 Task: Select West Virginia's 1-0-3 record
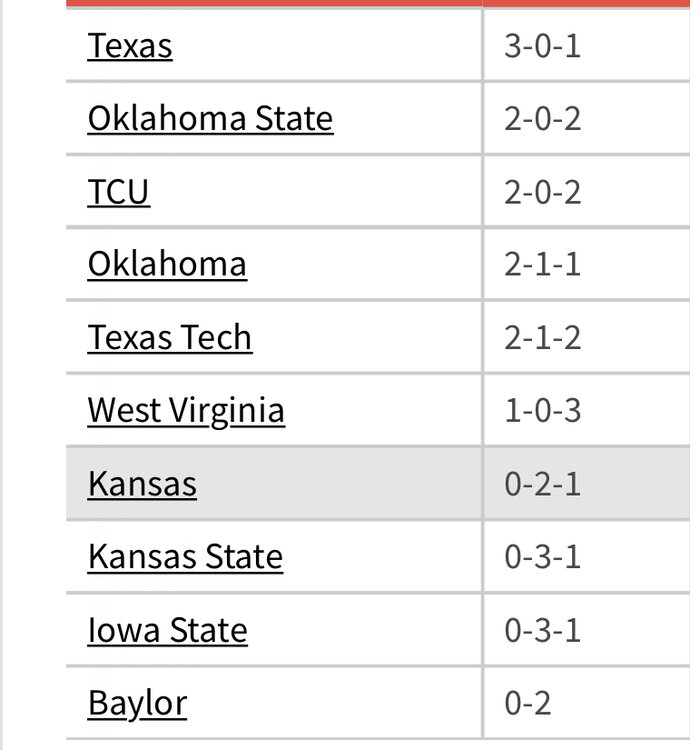(542, 412)
